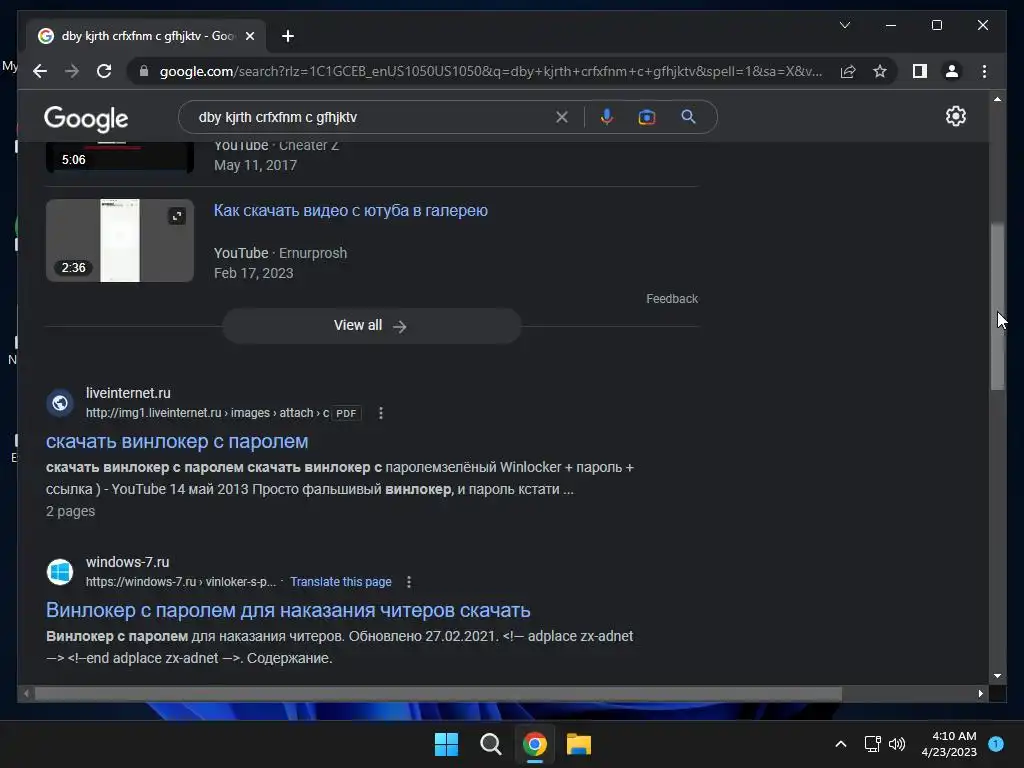Click the 'Feb 17, 2023' date

tap(253, 273)
